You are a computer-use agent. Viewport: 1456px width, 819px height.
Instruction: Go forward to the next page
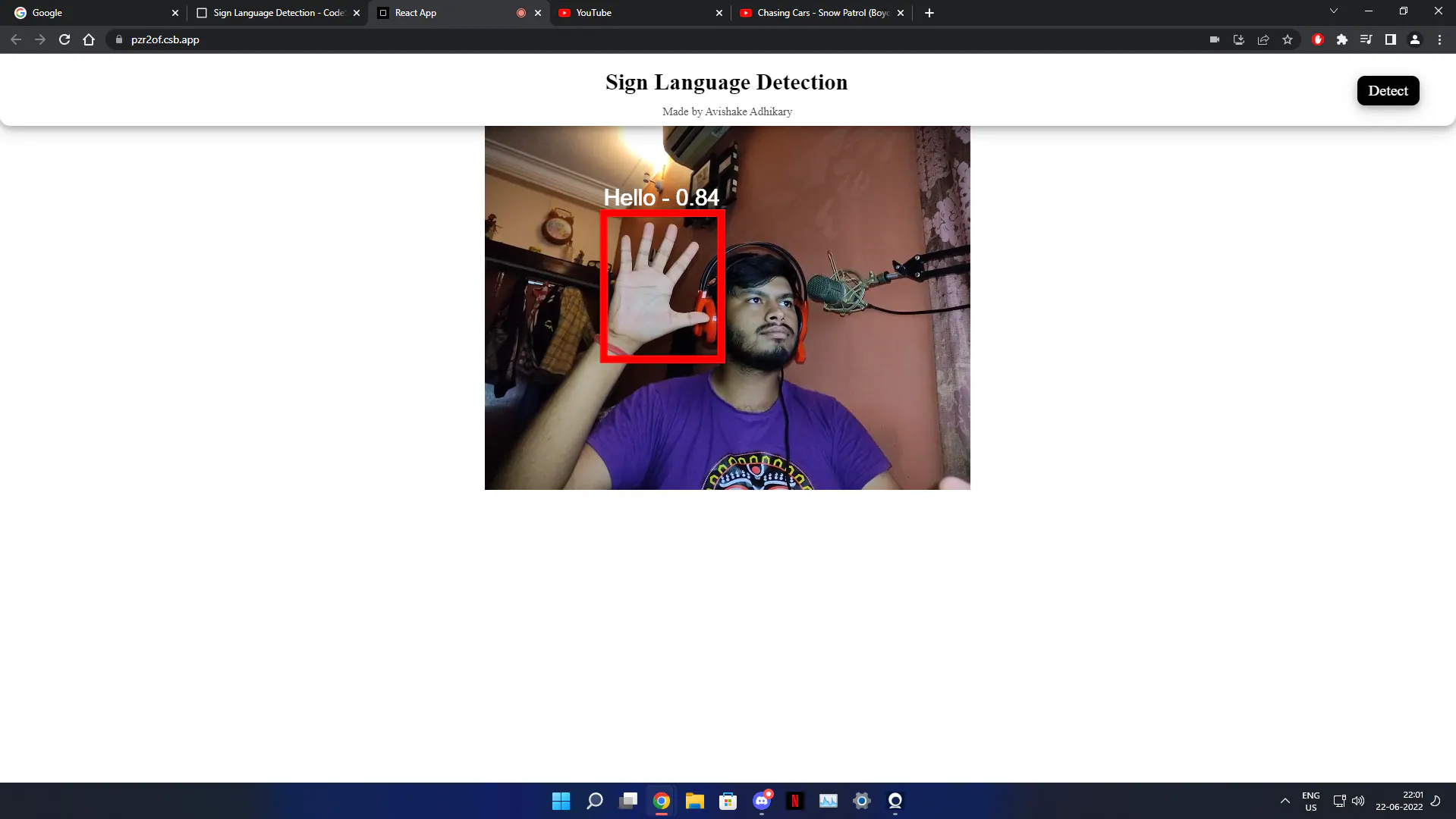pyautogui.click(x=40, y=39)
